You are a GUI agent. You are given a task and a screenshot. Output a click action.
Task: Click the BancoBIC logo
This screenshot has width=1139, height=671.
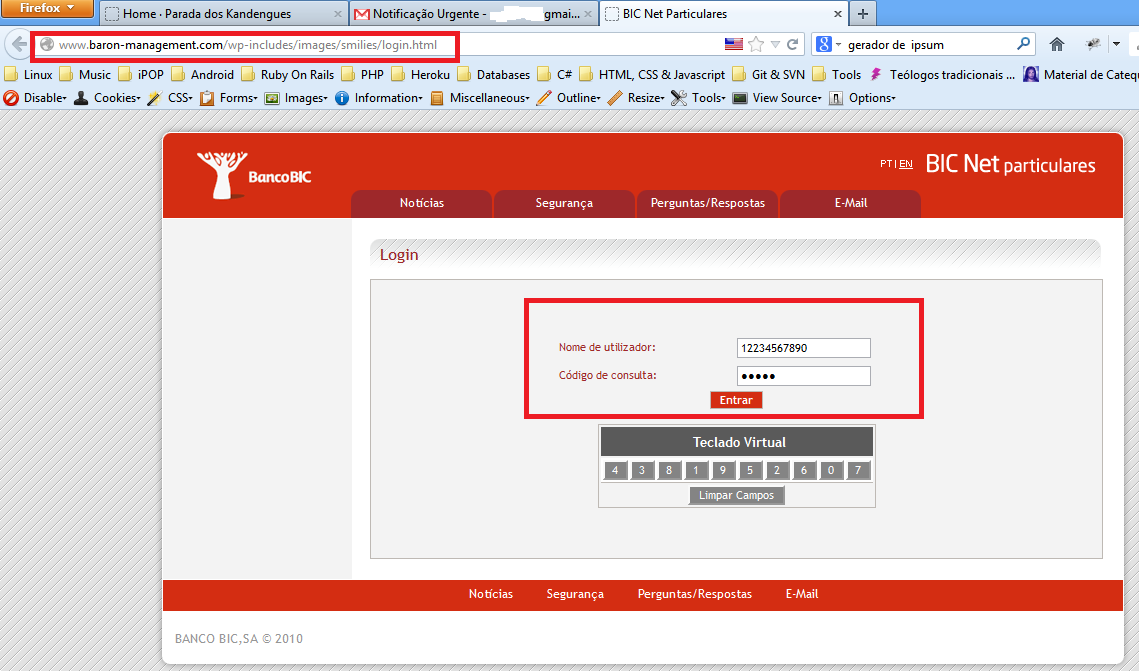pos(254,175)
